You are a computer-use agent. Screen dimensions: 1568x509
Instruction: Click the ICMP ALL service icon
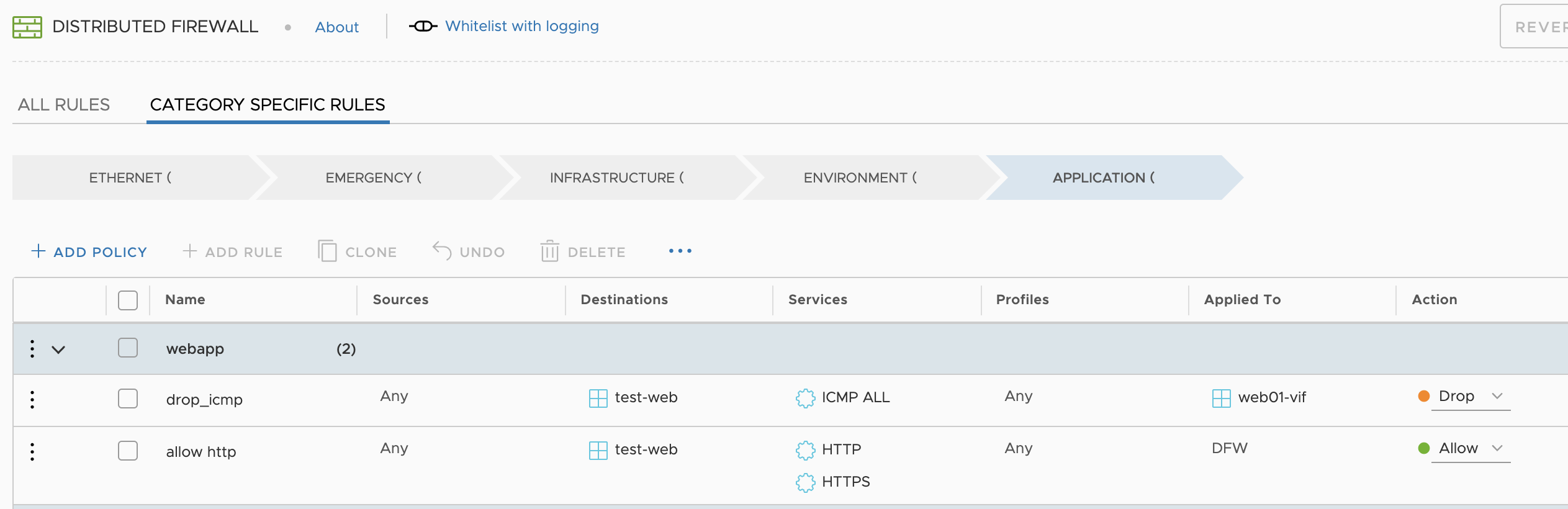point(805,398)
